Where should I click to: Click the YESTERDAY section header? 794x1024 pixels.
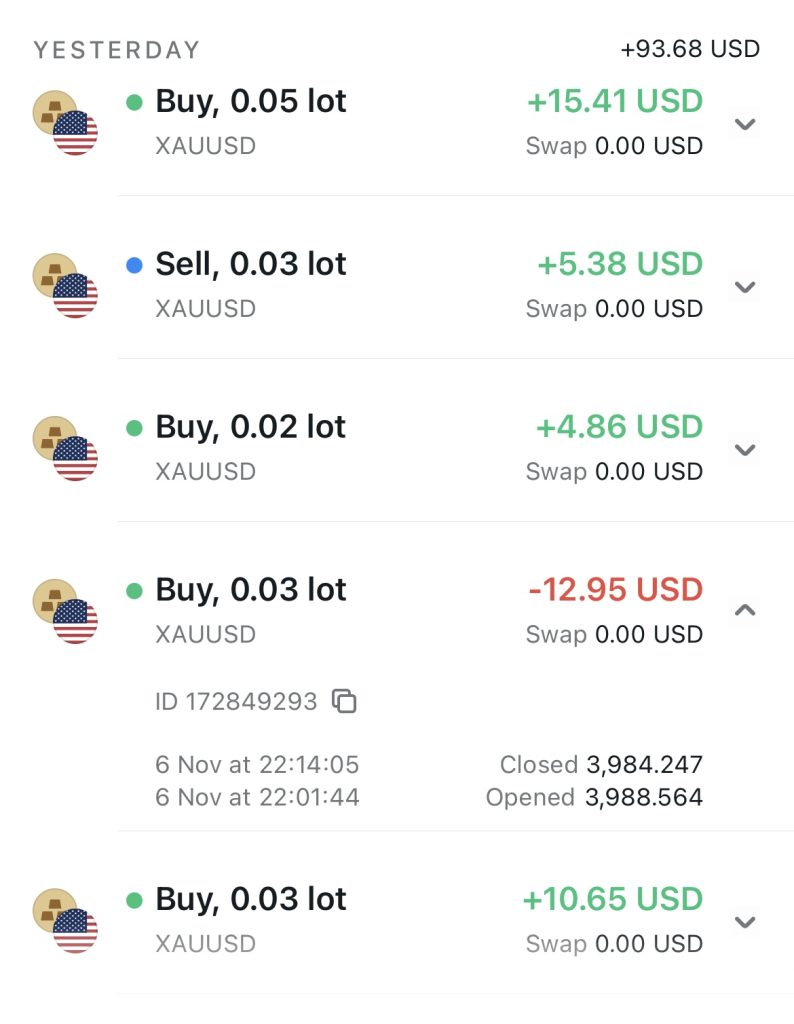tap(117, 50)
